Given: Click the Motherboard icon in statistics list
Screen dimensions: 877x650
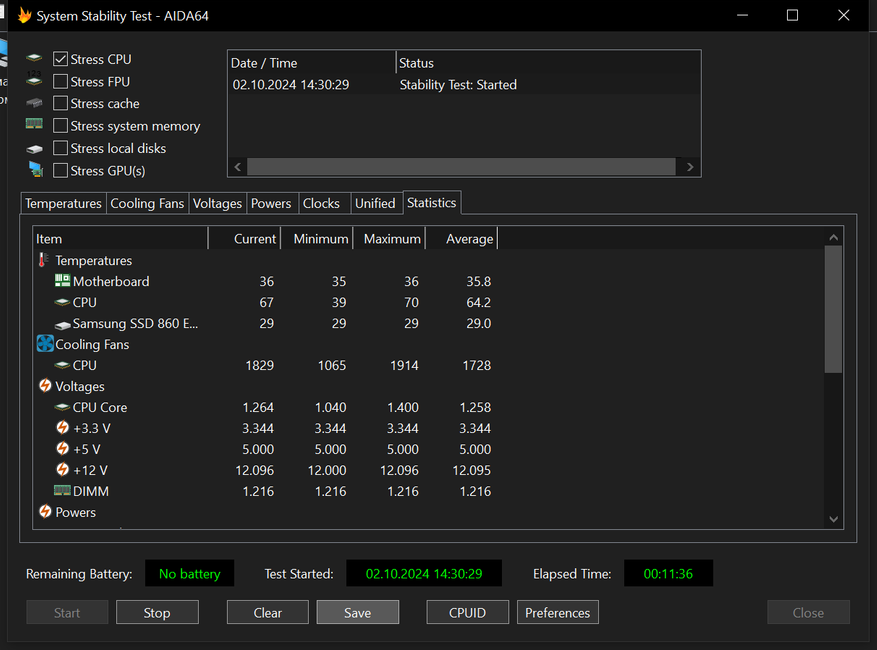Looking at the screenshot, I should 62,281.
